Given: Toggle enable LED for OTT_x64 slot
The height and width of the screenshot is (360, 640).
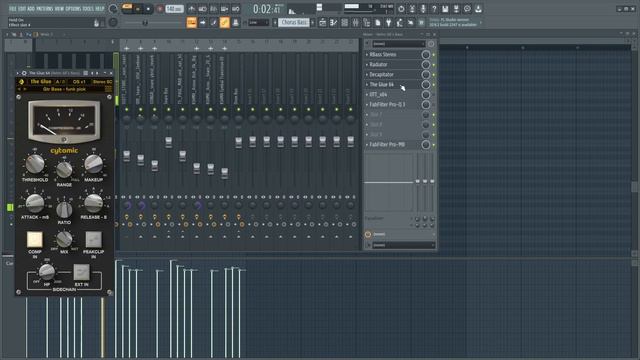Looking at the screenshot, I should tap(434, 95).
